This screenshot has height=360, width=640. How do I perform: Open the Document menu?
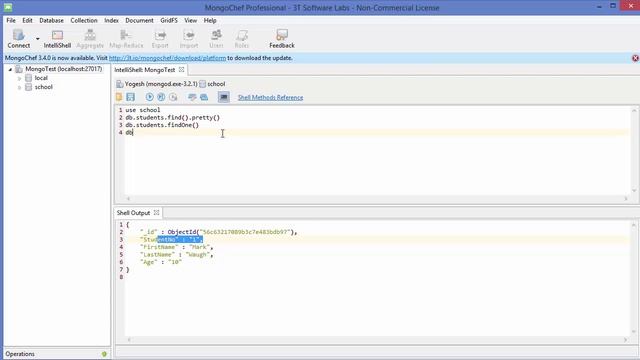click(x=139, y=20)
